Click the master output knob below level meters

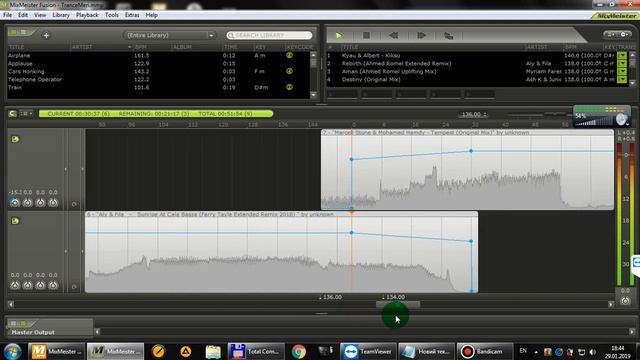625,301
